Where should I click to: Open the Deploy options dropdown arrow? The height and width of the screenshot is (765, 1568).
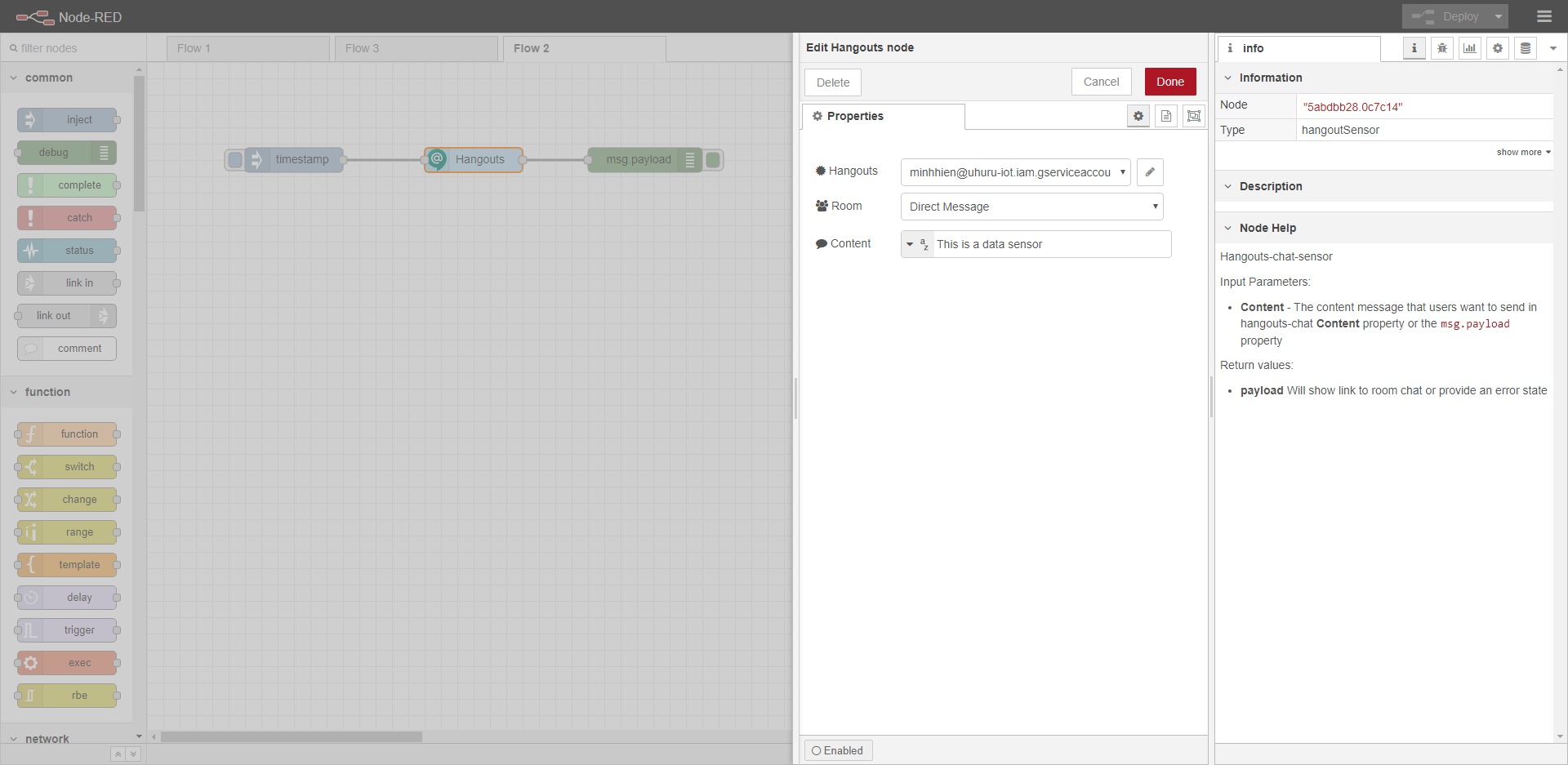point(1499,16)
